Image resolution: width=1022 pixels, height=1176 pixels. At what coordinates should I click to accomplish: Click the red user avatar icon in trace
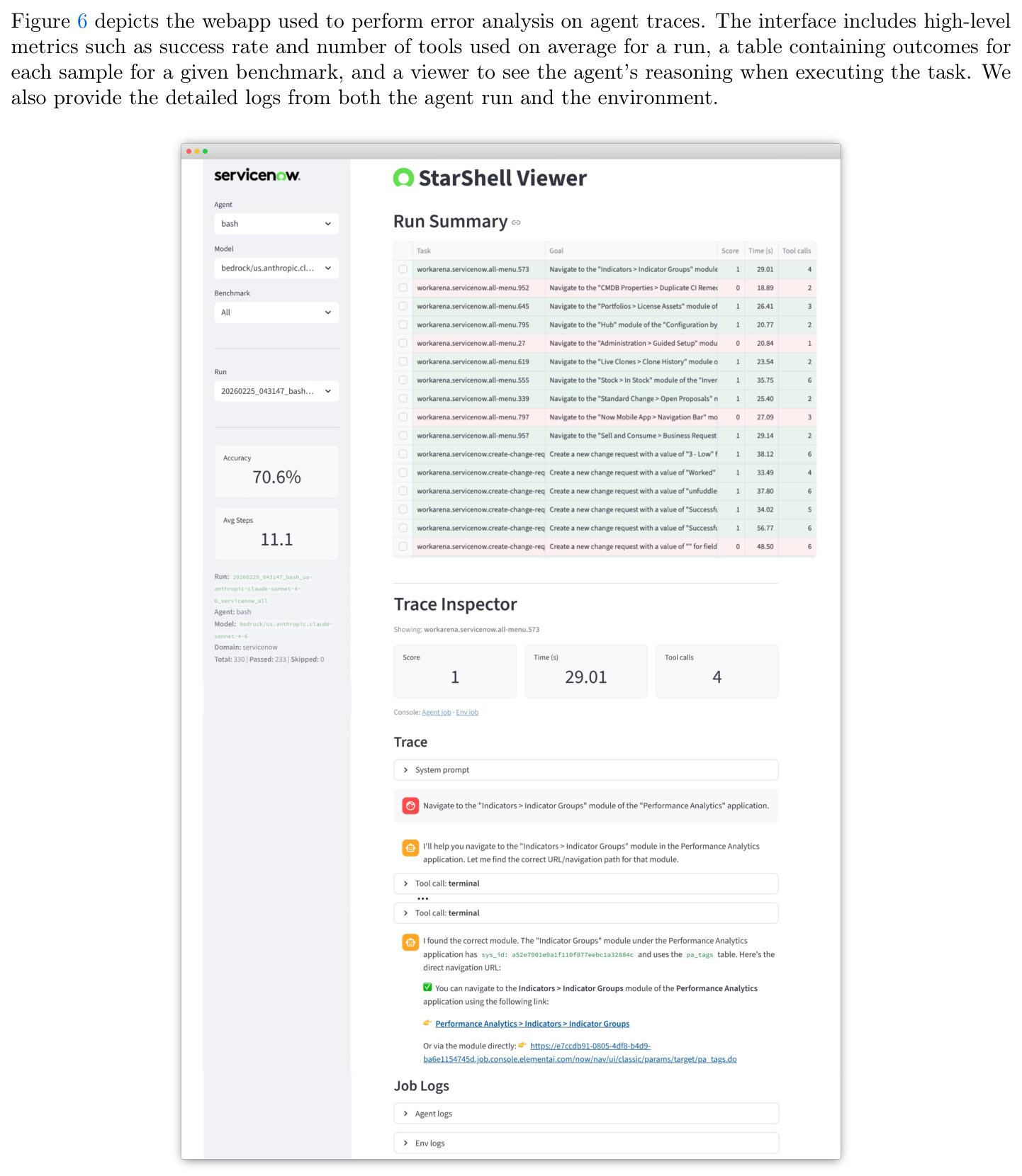(410, 805)
